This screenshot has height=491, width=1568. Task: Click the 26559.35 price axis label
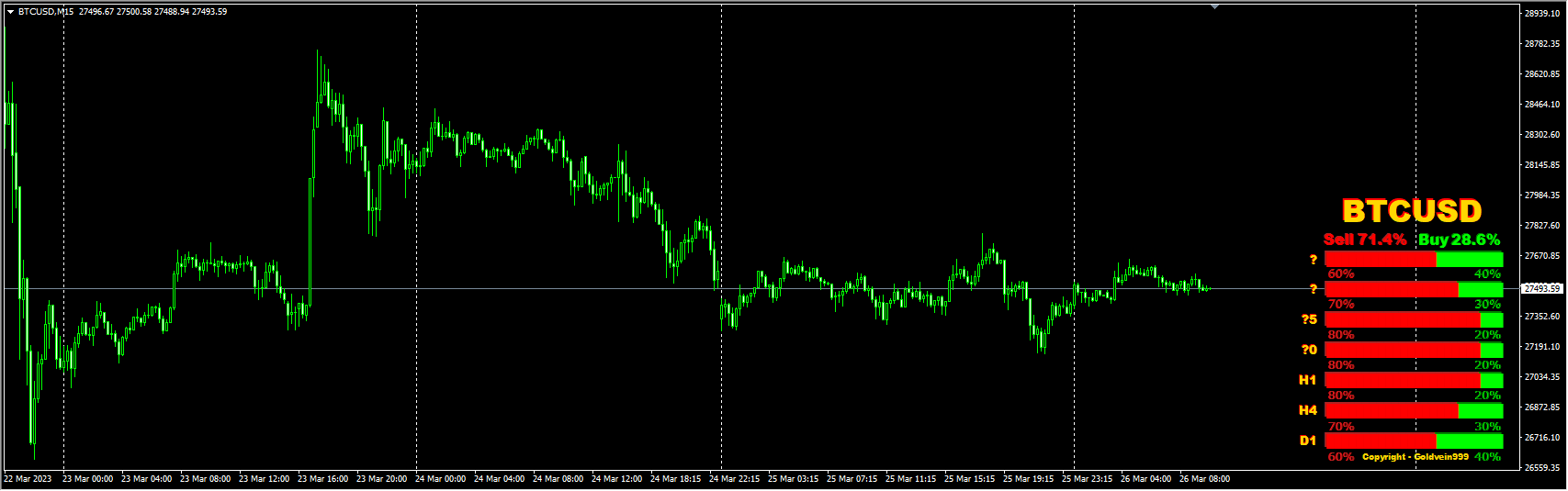(1542, 468)
